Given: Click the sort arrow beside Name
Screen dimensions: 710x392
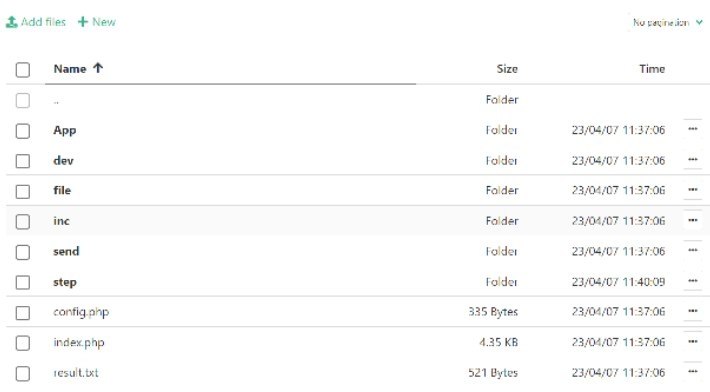Looking at the screenshot, I should click(98, 68).
